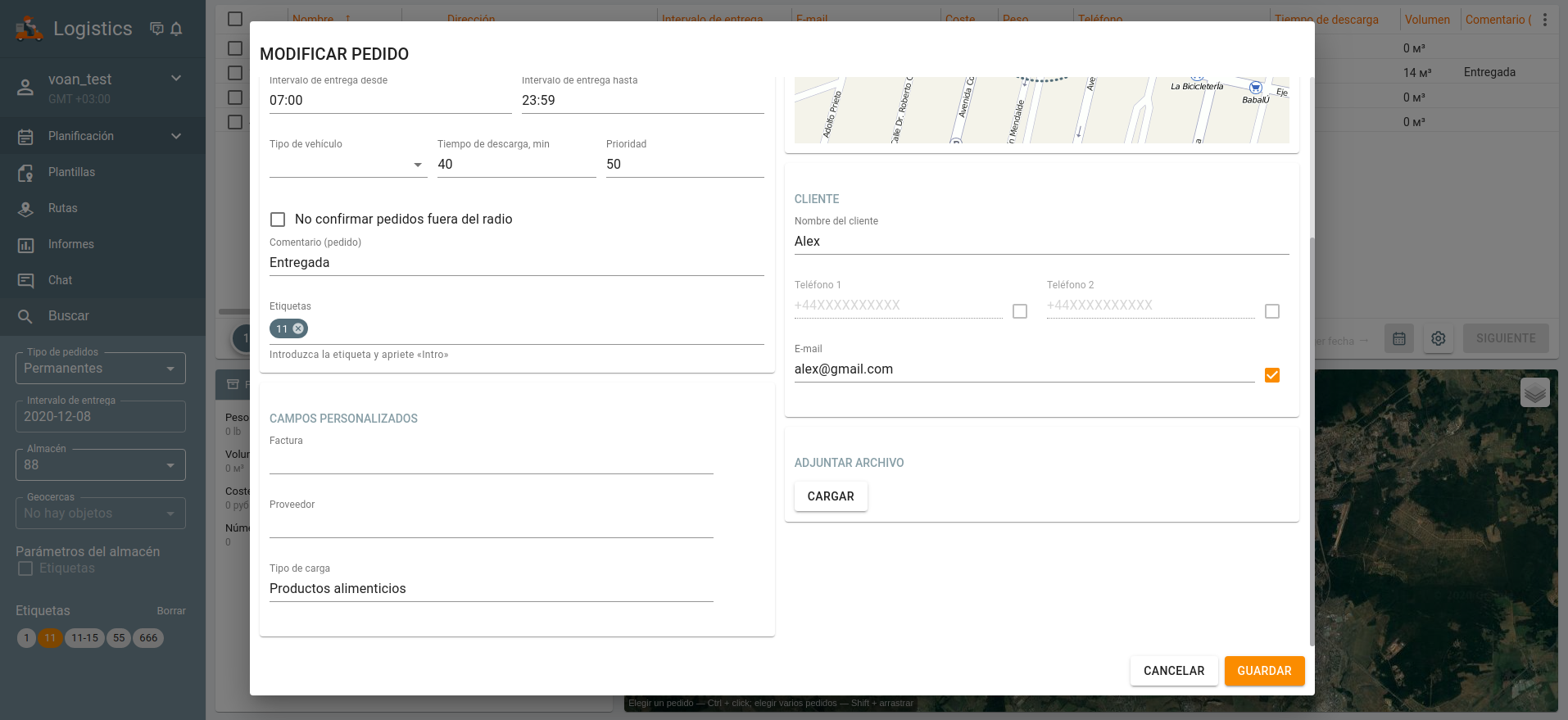The image size is (1568, 720).
Task: Enable No confirmar pedidos fuera del radio
Action: [x=278, y=220]
